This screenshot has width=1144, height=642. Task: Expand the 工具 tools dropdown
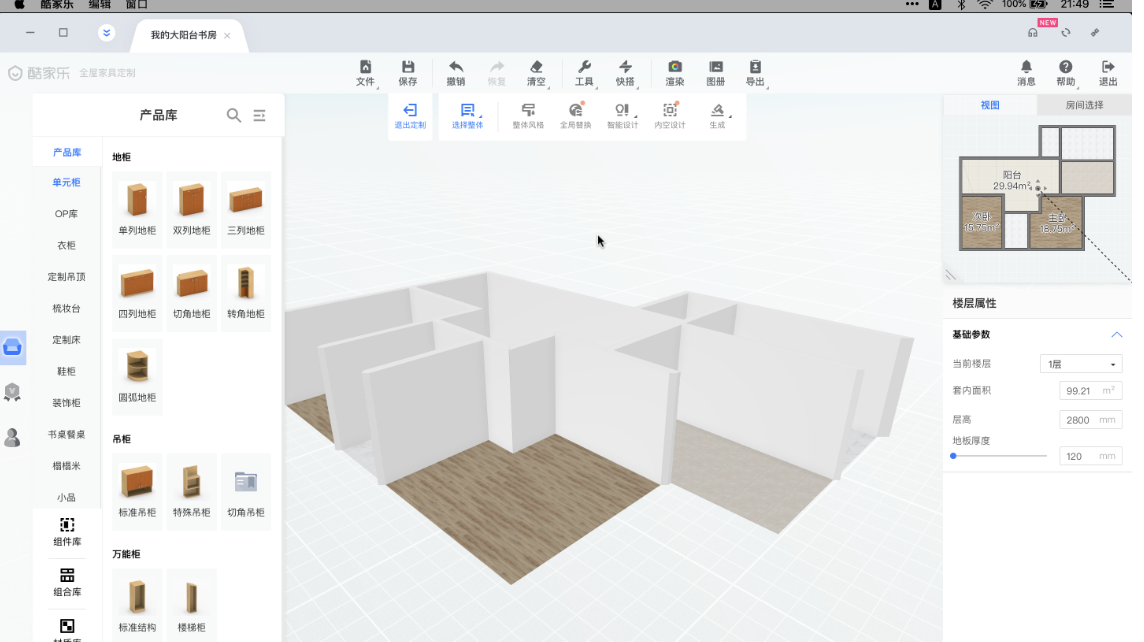point(585,67)
